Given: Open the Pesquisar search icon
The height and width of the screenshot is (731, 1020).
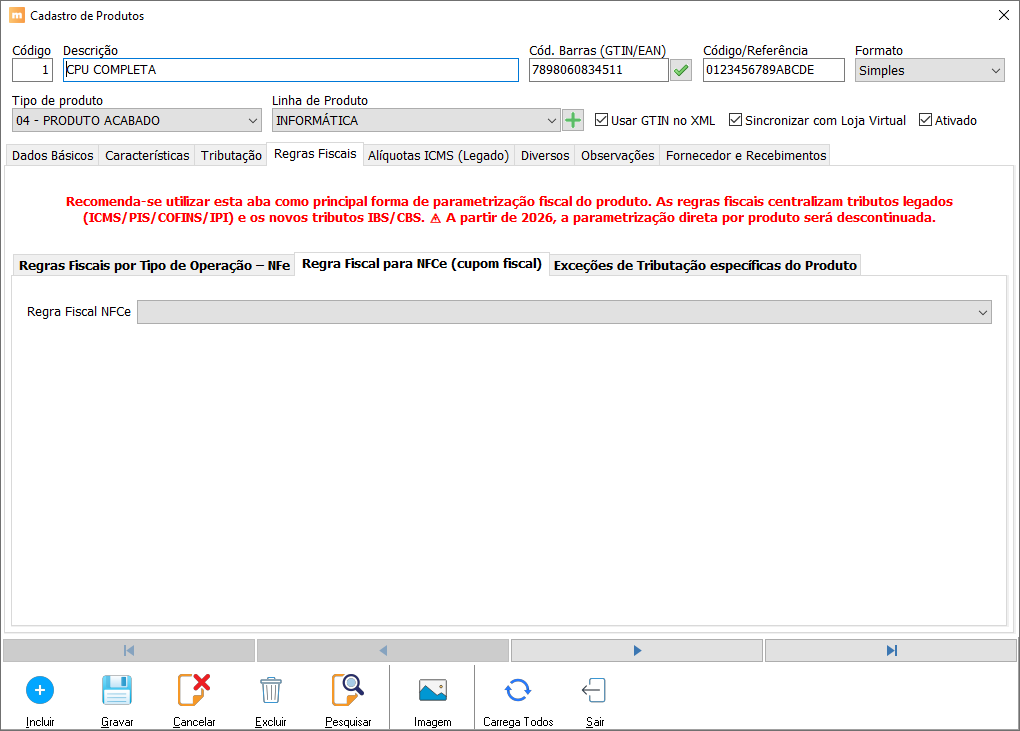Looking at the screenshot, I should point(348,691).
